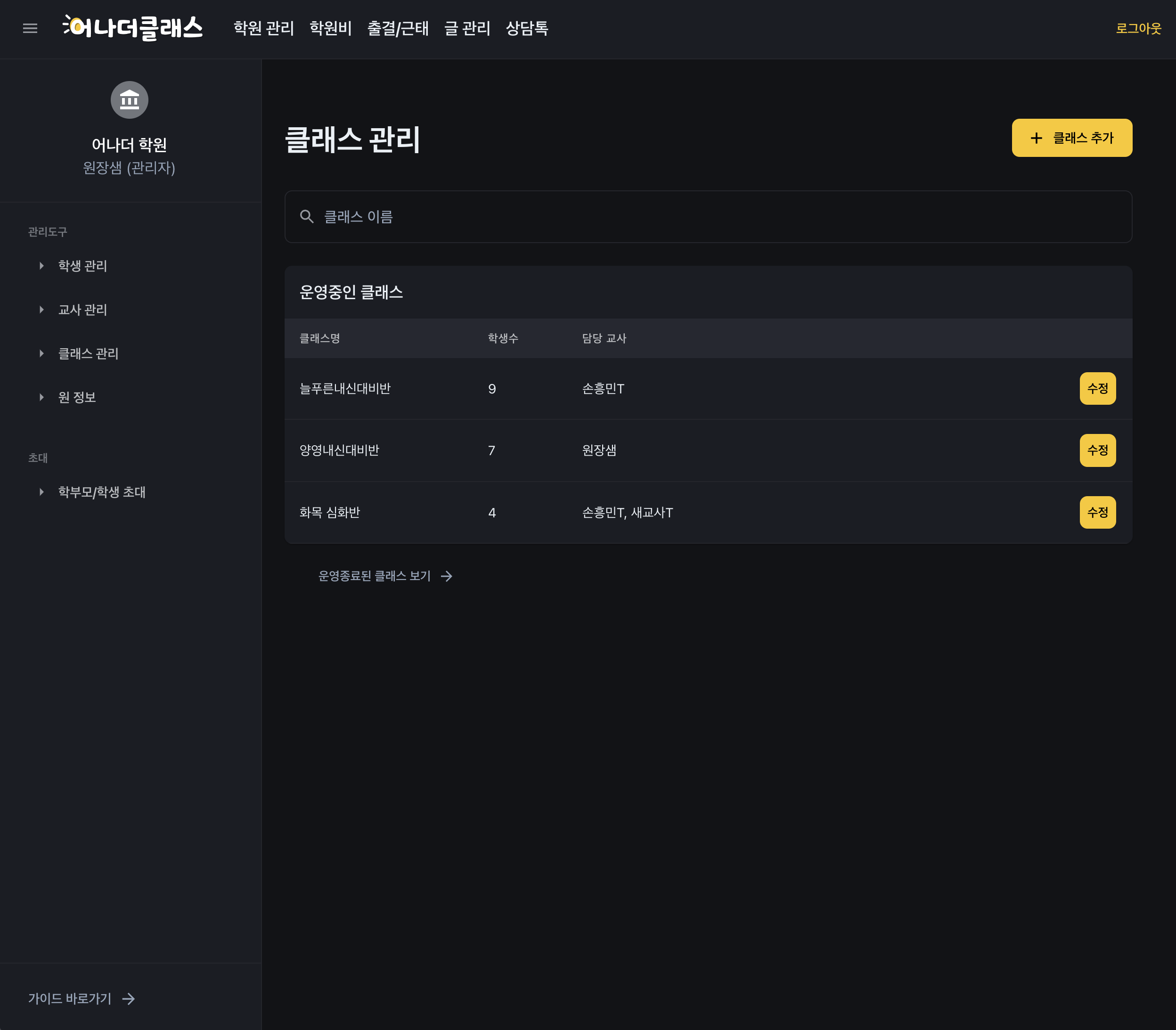
Task: Click the 담당 교사 column header
Action: 604,338
